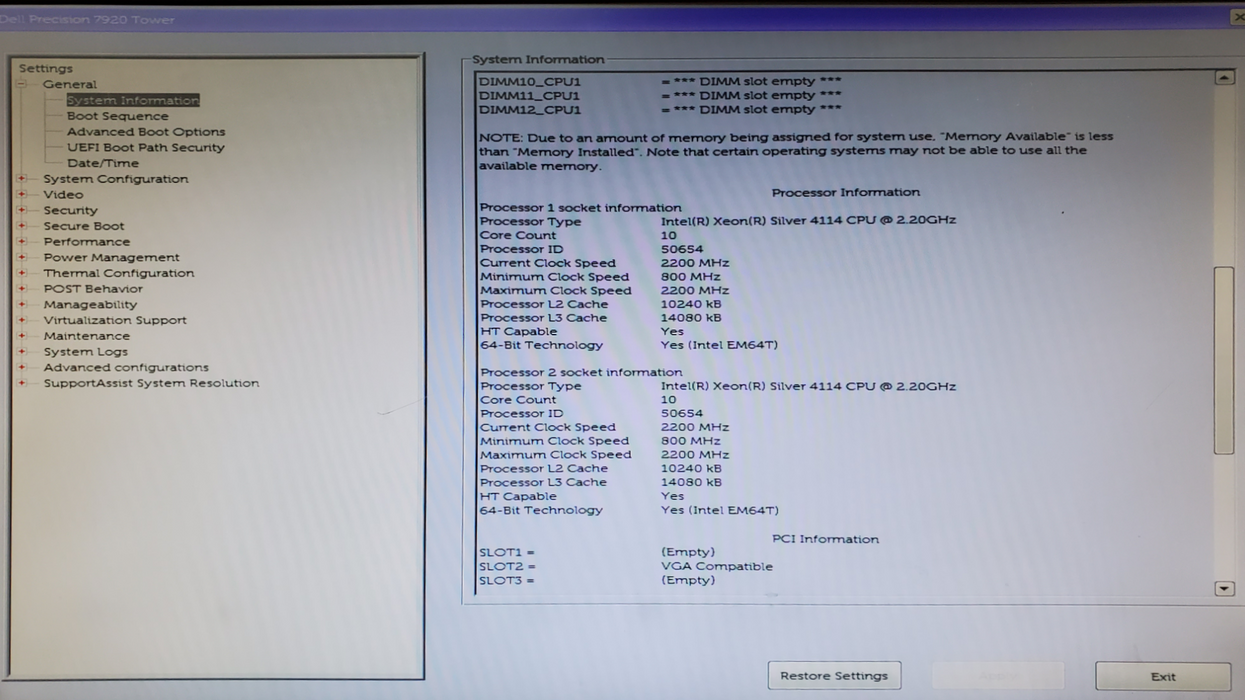Expand the Performance node
This screenshot has height=700, width=1245.
pos(22,241)
